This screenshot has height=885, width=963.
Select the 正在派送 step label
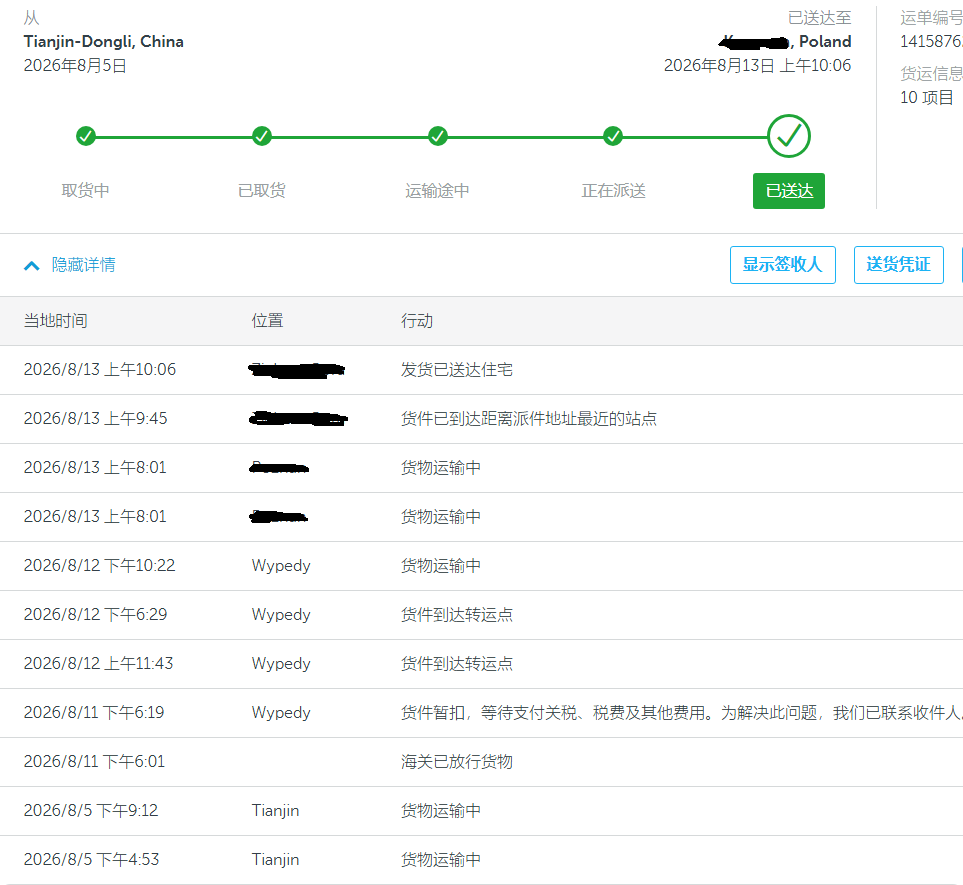click(x=614, y=190)
